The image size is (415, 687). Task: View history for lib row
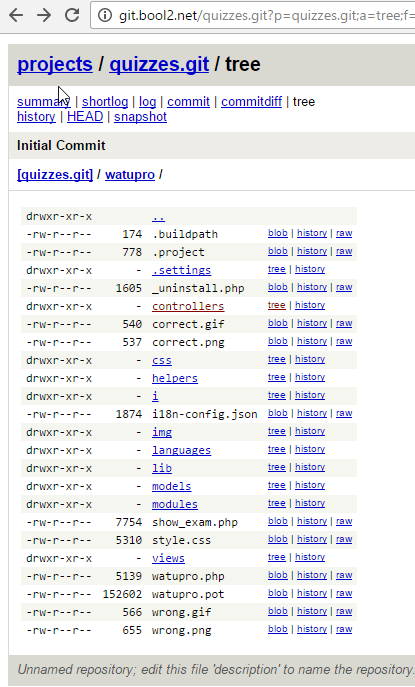pyautogui.click(x=310, y=467)
